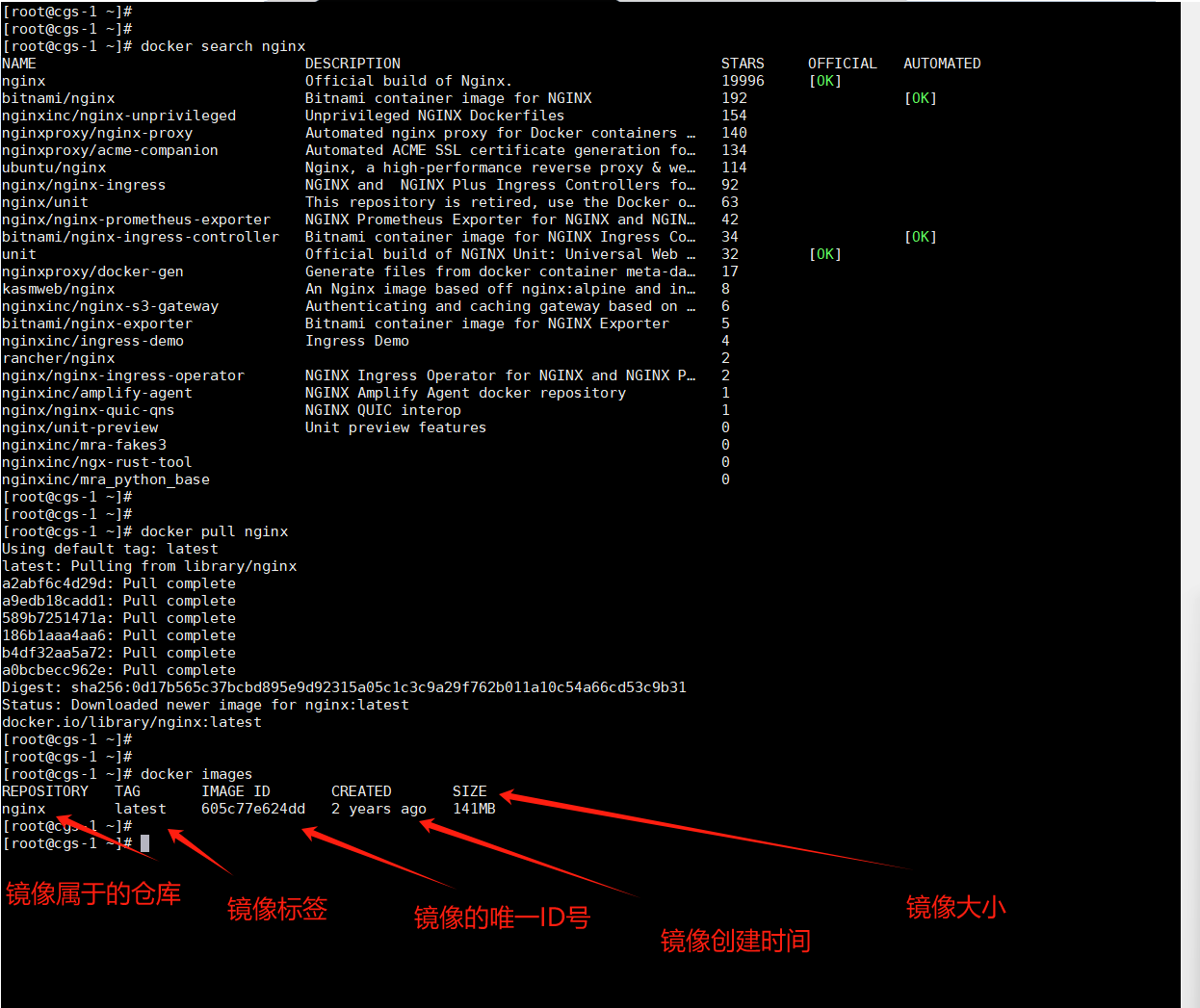
Task: Click the 'NGINX QUIC interop' description
Action: [x=383, y=410]
